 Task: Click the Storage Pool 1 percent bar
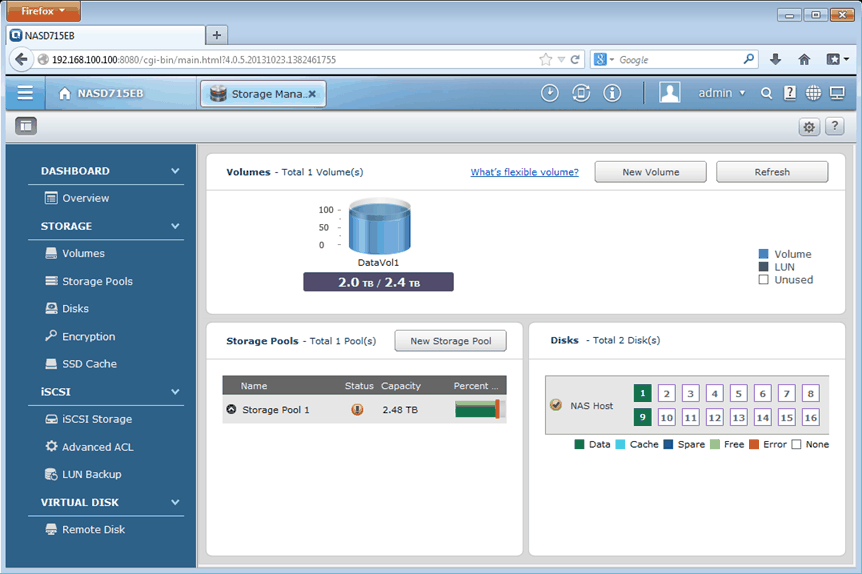477,409
